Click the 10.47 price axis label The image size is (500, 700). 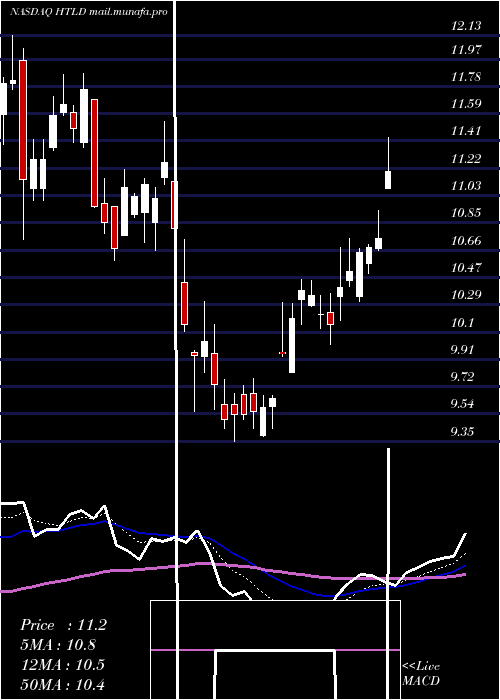pos(466,268)
